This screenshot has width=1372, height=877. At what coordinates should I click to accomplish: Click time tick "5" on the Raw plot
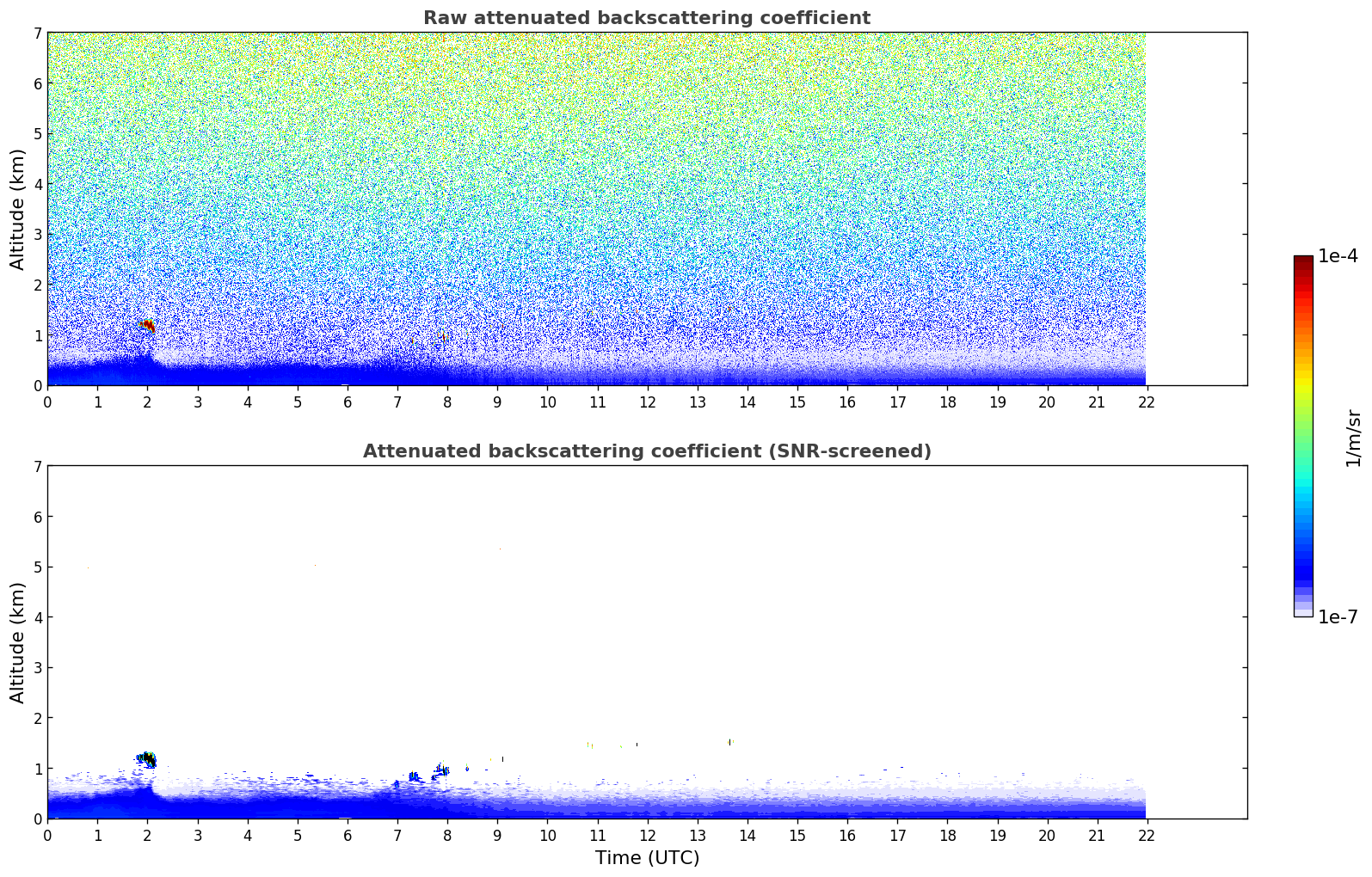[x=298, y=402]
